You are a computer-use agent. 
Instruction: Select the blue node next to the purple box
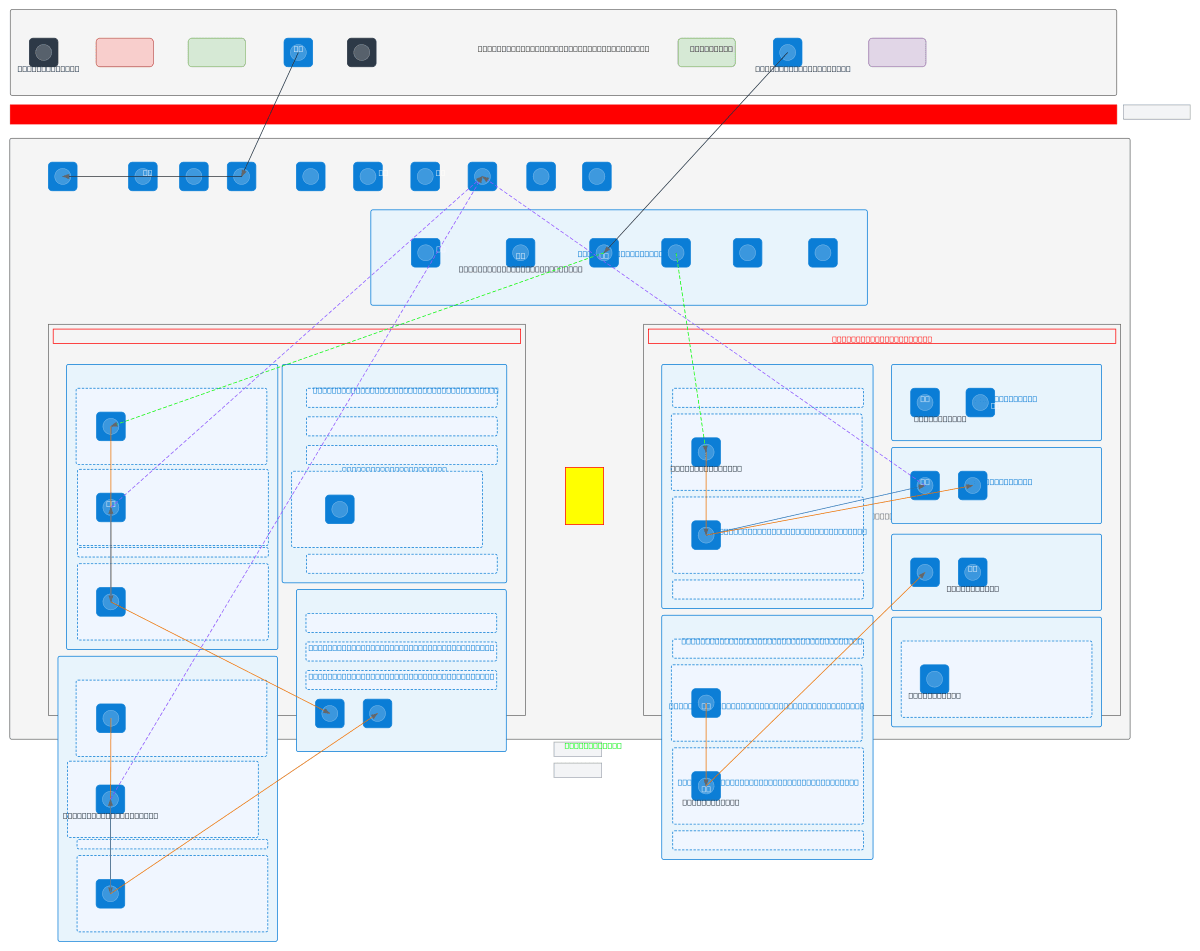[787, 52]
